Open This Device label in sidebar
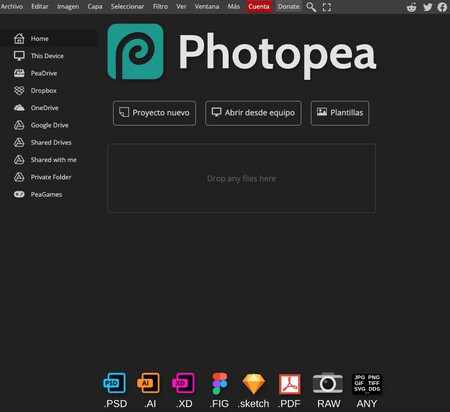The width and height of the screenshot is (450, 412). click(47, 56)
